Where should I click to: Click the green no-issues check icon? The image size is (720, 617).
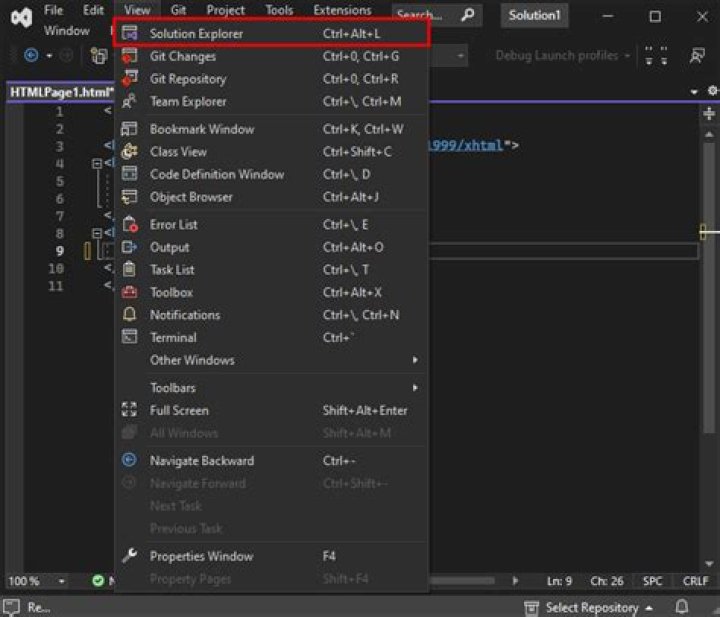98,581
